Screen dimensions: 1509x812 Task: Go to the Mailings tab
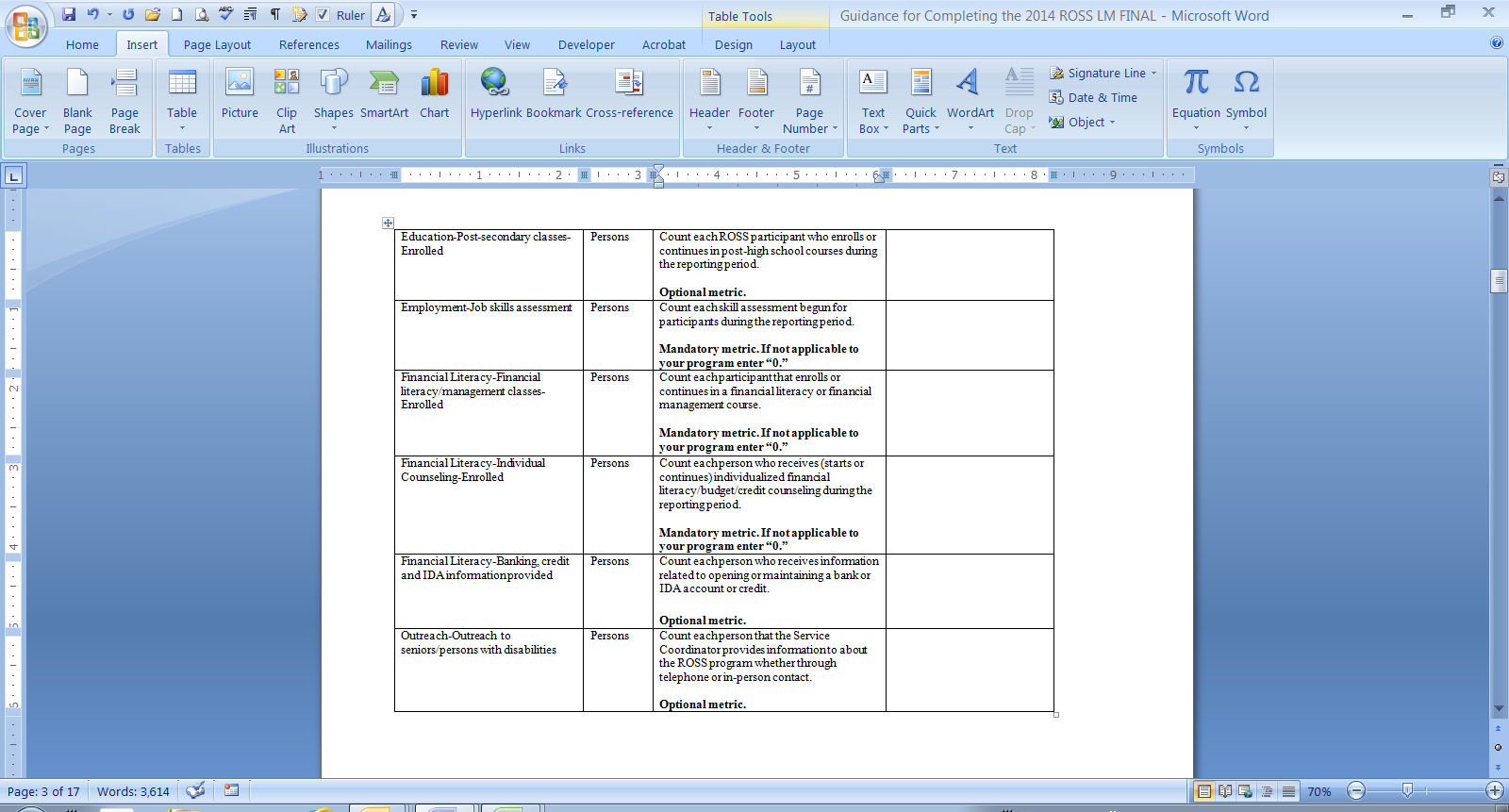point(389,44)
